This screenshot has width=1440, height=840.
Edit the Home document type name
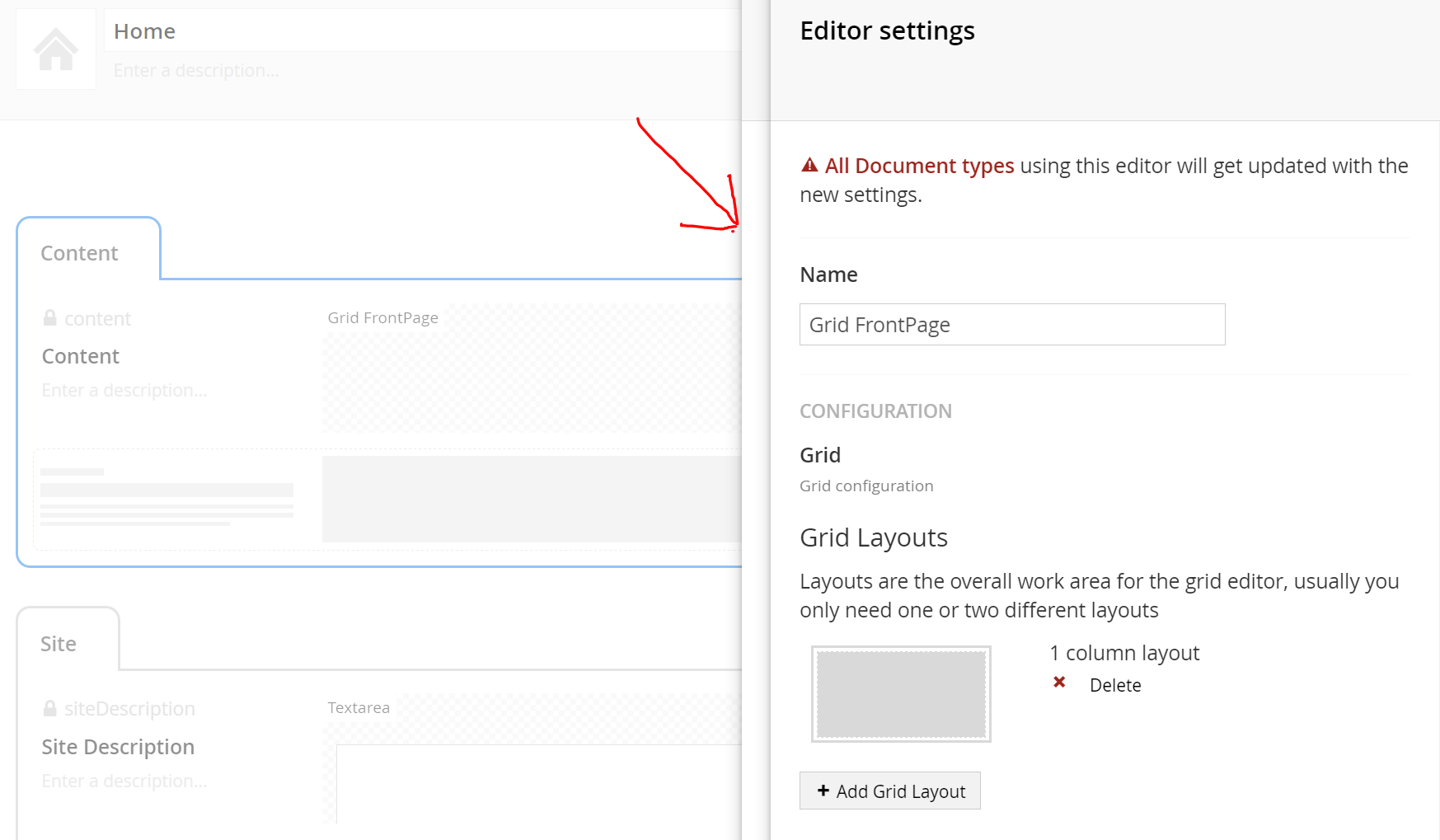click(422, 31)
